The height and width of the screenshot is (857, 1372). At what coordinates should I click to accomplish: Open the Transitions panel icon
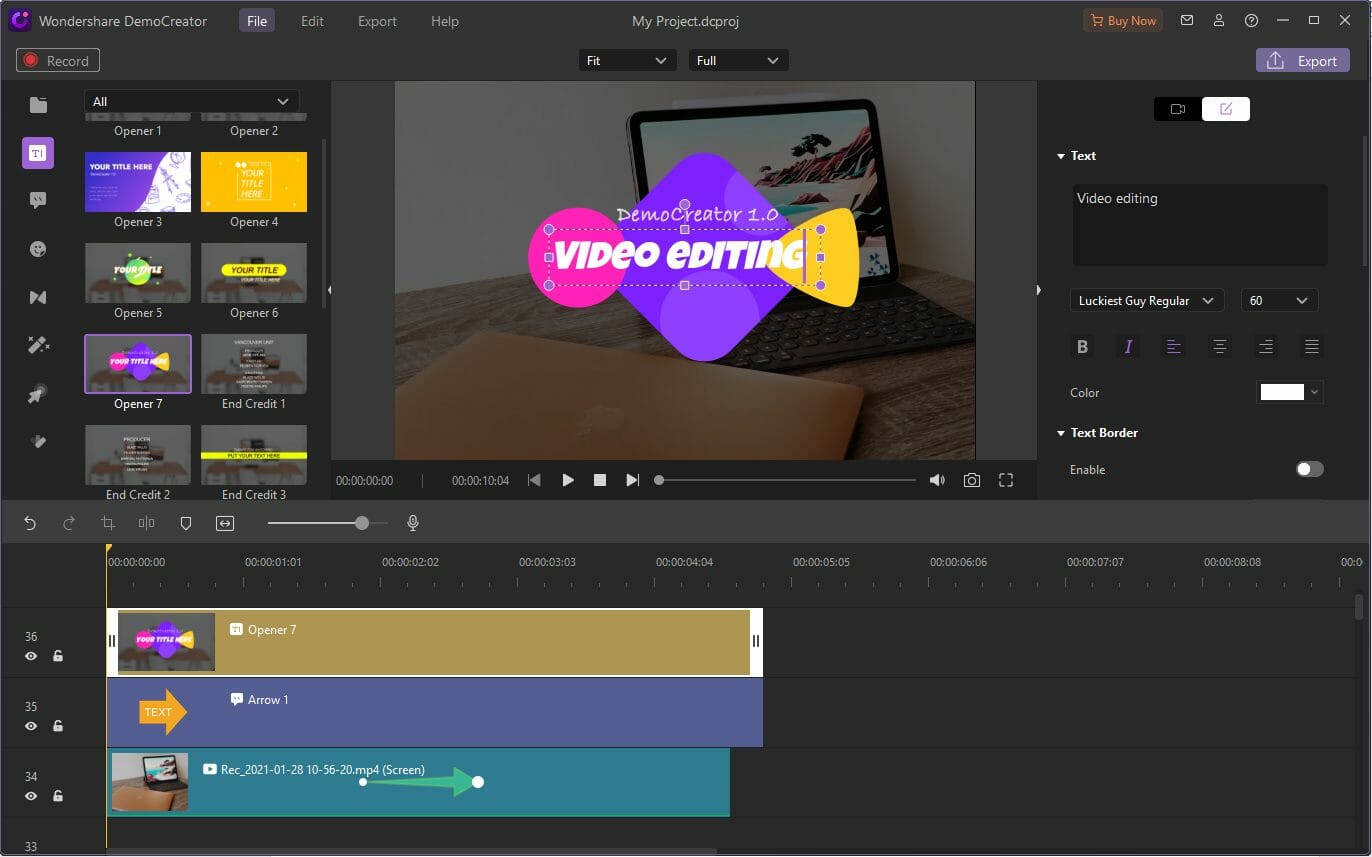coord(38,297)
